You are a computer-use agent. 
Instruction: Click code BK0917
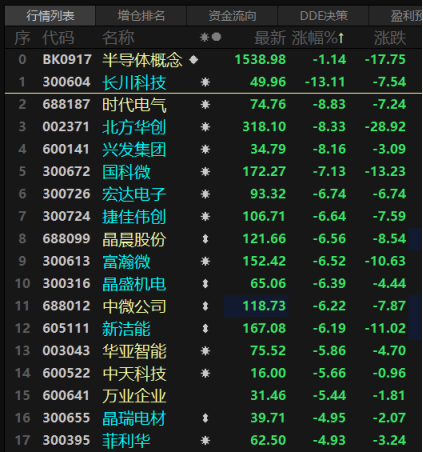tap(67, 60)
